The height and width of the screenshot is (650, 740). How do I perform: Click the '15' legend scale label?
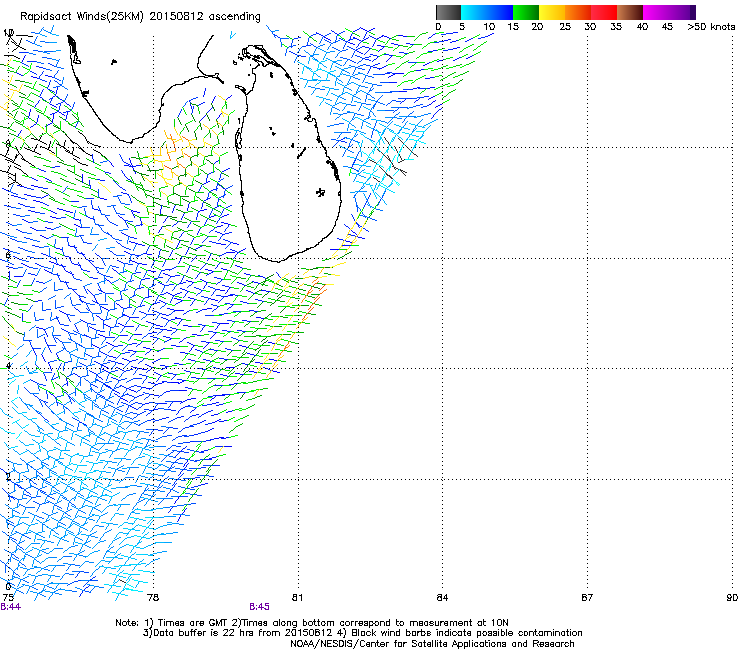click(x=513, y=27)
